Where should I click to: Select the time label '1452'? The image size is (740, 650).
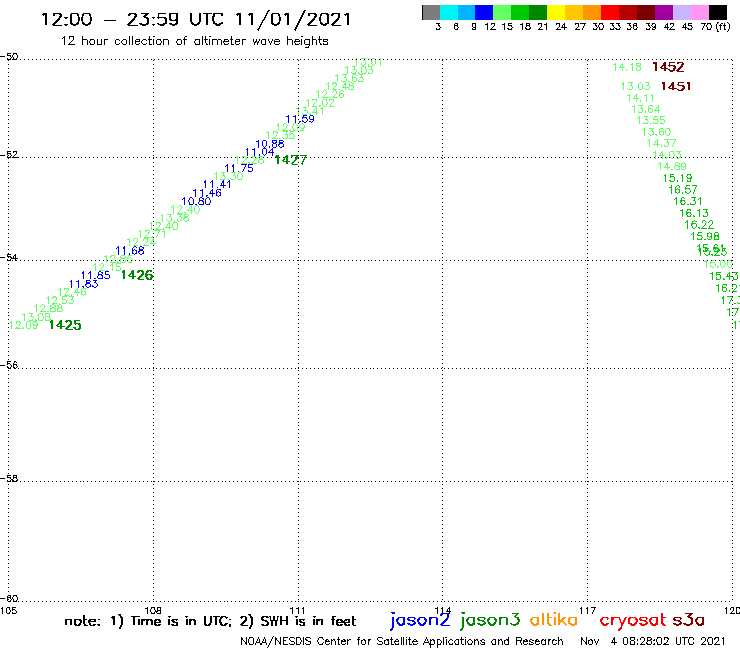click(668, 67)
